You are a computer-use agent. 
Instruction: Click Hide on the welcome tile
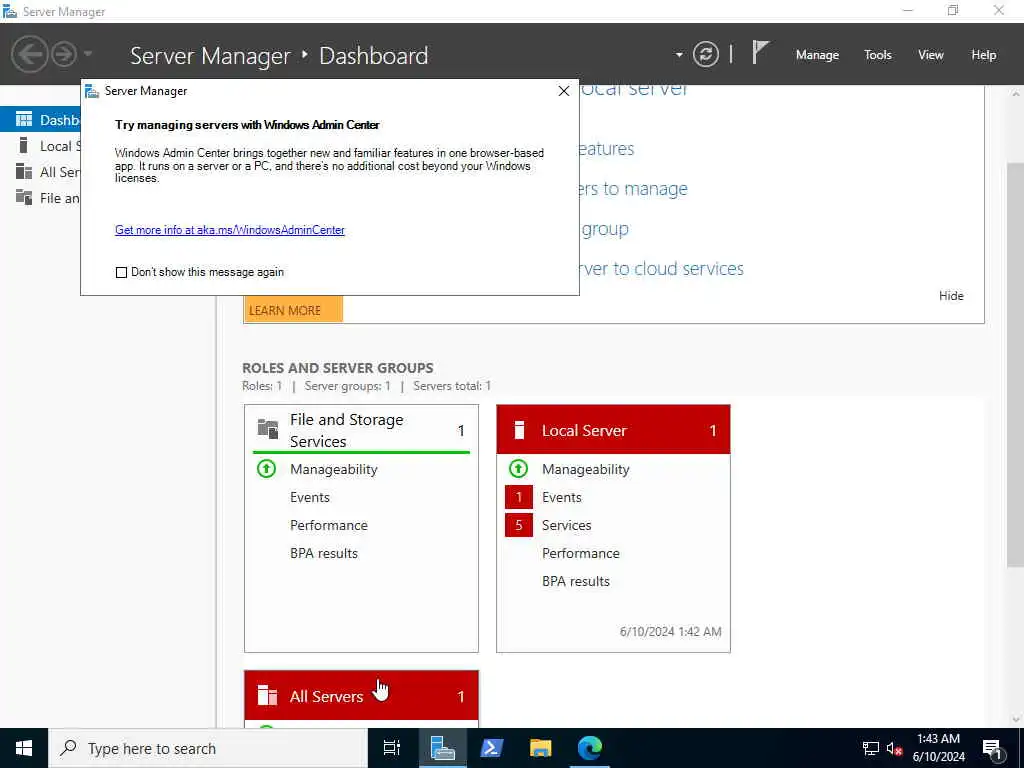951,296
